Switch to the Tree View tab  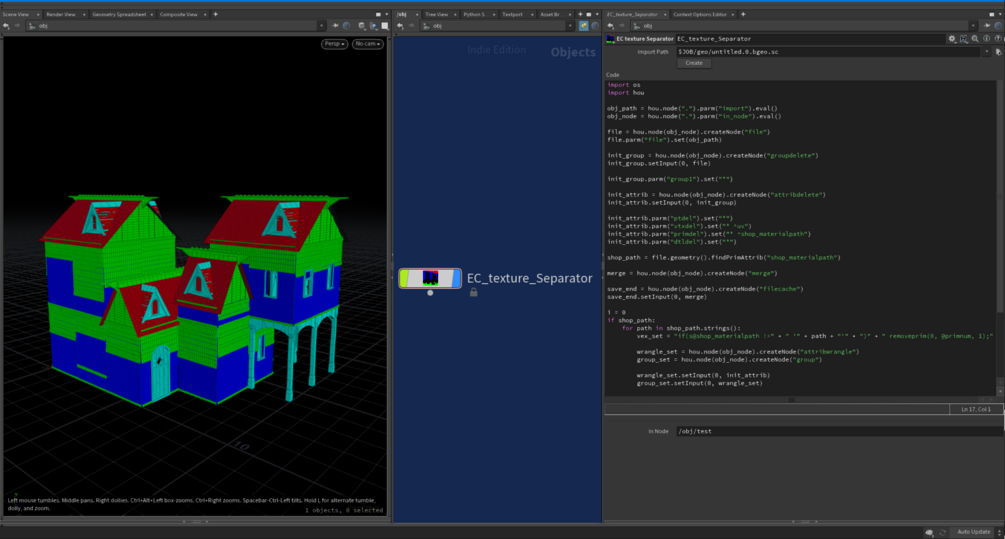pos(436,14)
